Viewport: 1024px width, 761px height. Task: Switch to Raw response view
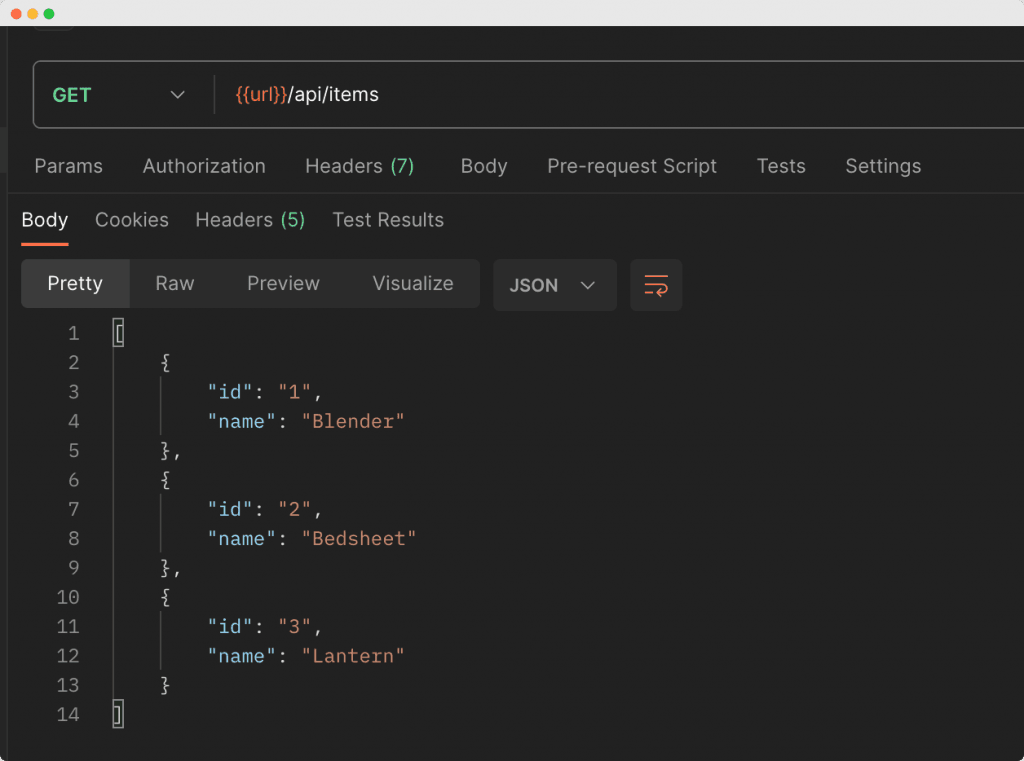pos(174,283)
